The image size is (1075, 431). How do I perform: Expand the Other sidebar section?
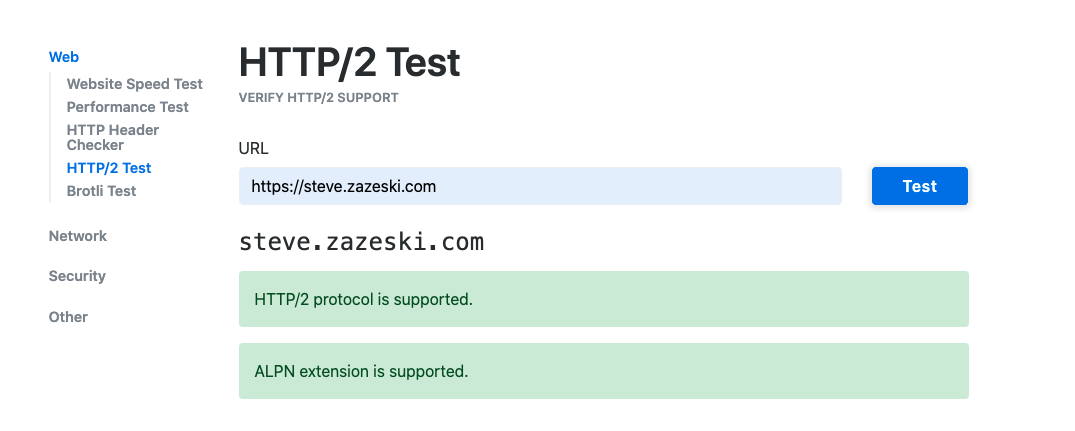coord(68,317)
